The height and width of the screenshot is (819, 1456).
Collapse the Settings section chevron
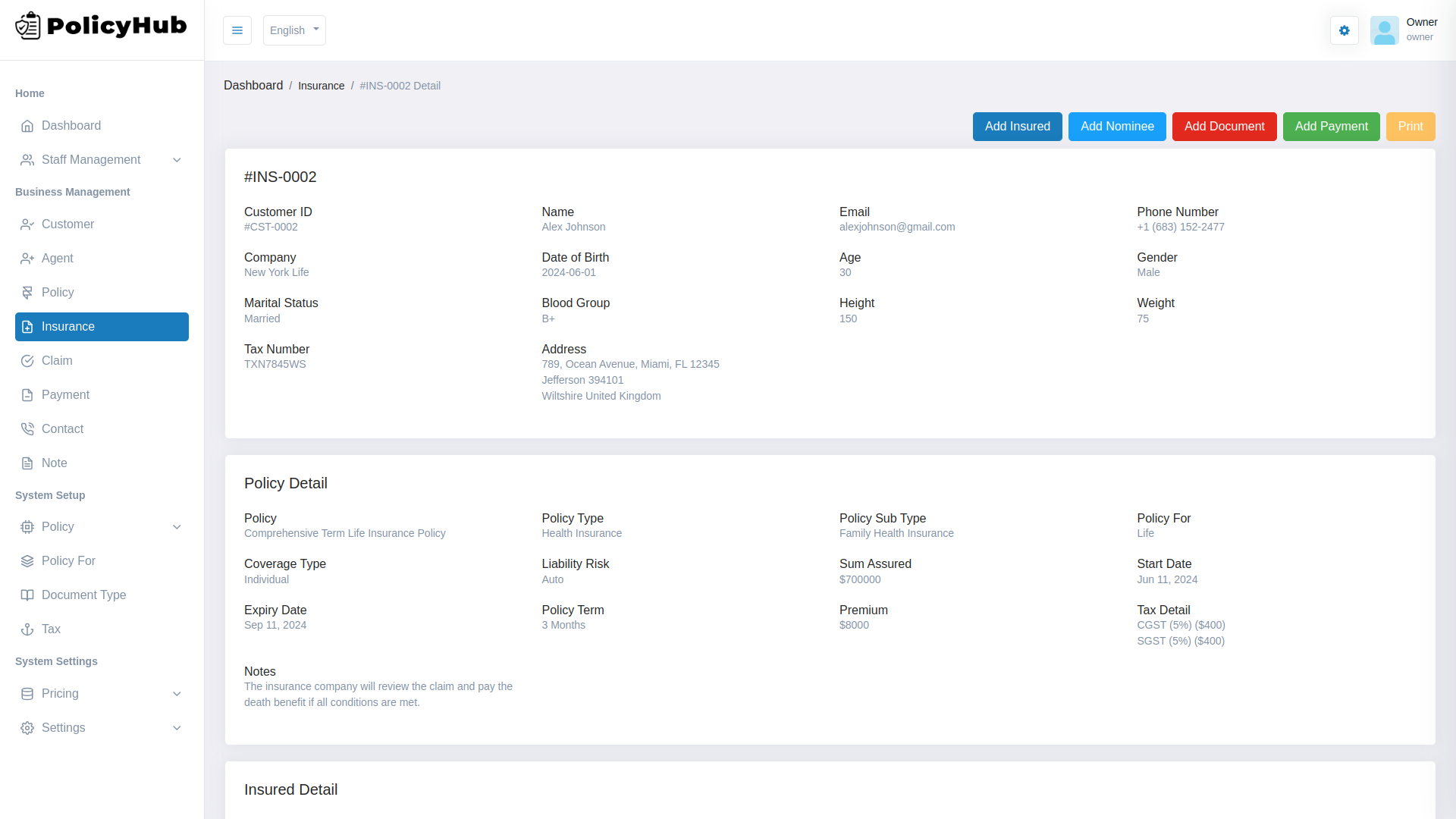(x=177, y=727)
